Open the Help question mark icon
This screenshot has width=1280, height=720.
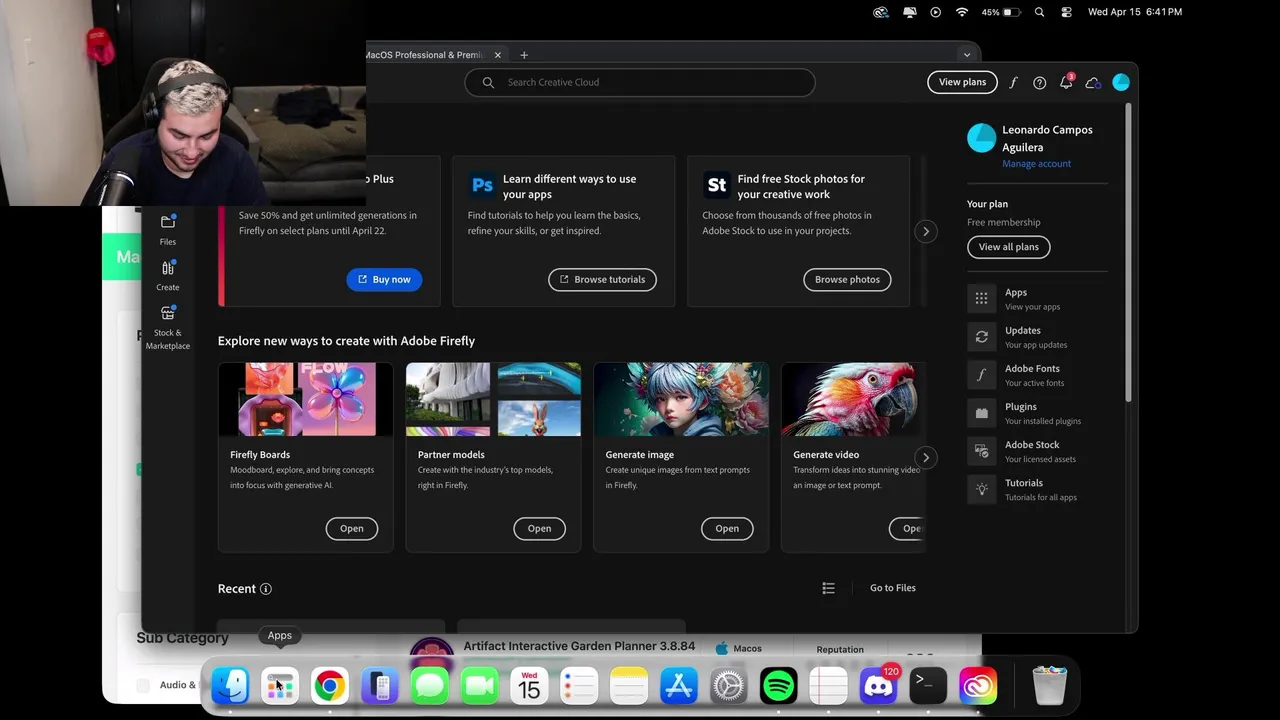tap(1040, 83)
